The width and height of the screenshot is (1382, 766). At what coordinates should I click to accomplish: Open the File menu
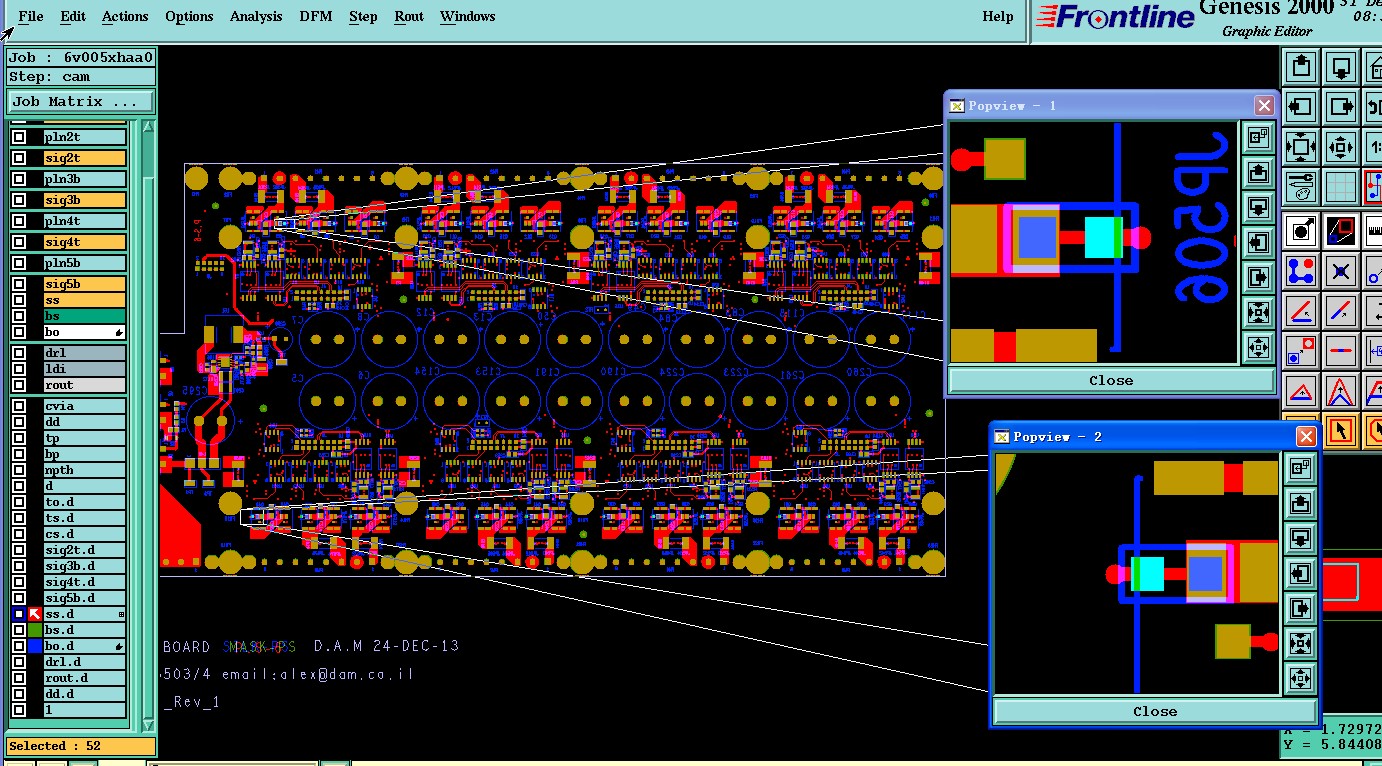click(x=31, y=16)
